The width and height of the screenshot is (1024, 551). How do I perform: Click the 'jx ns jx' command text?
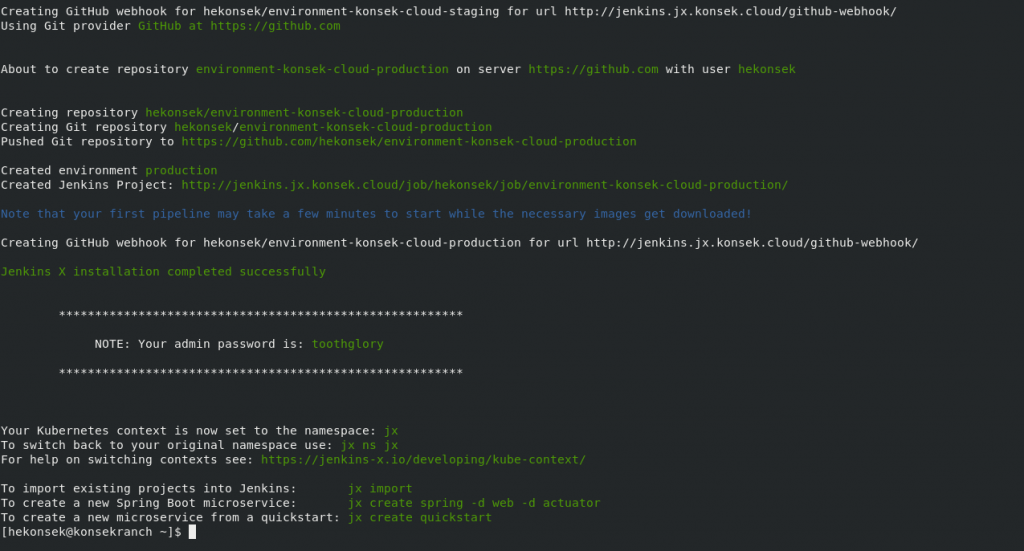(x=370, y=445)
